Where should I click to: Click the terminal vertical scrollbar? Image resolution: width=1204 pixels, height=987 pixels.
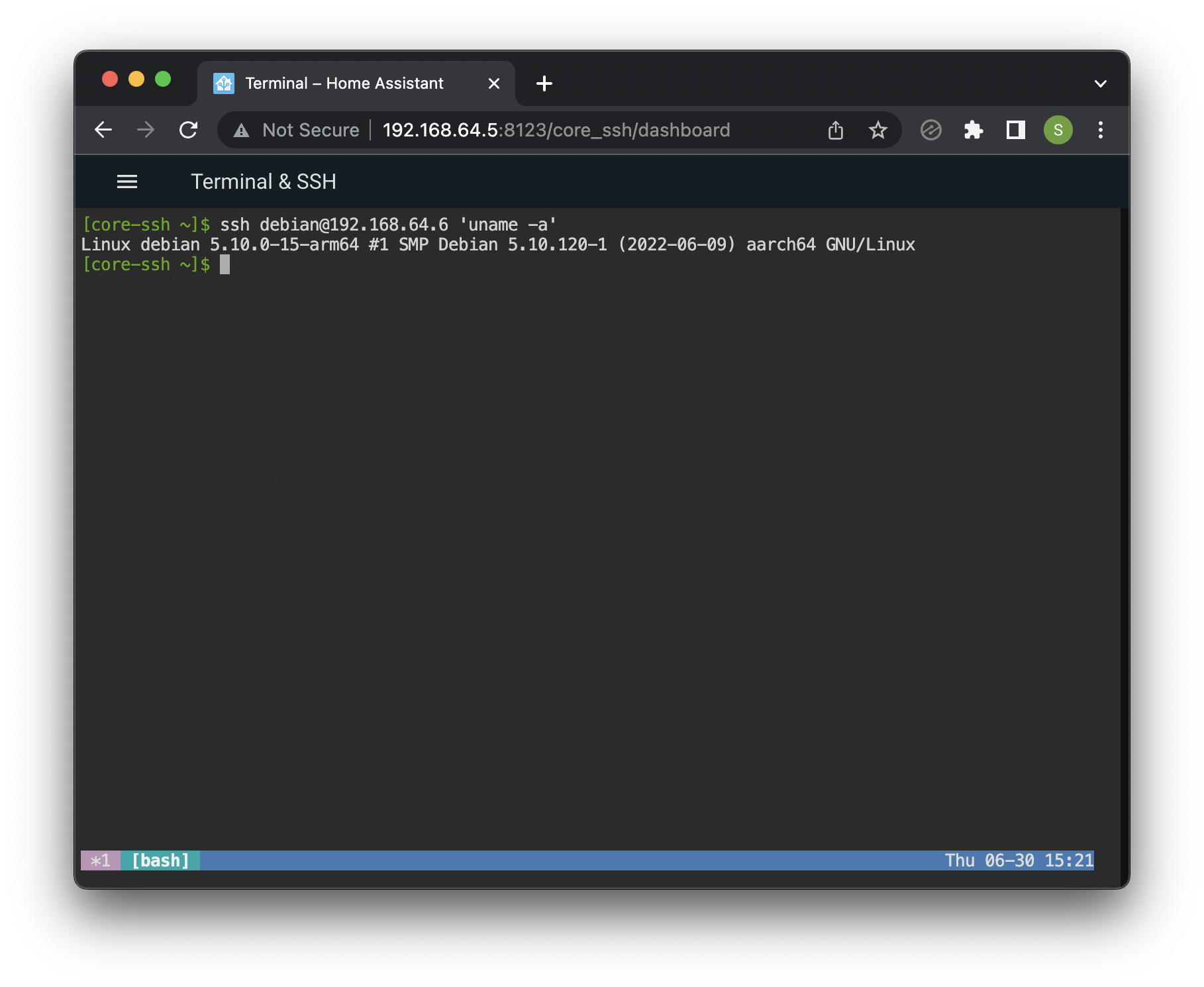[1124, 530]
